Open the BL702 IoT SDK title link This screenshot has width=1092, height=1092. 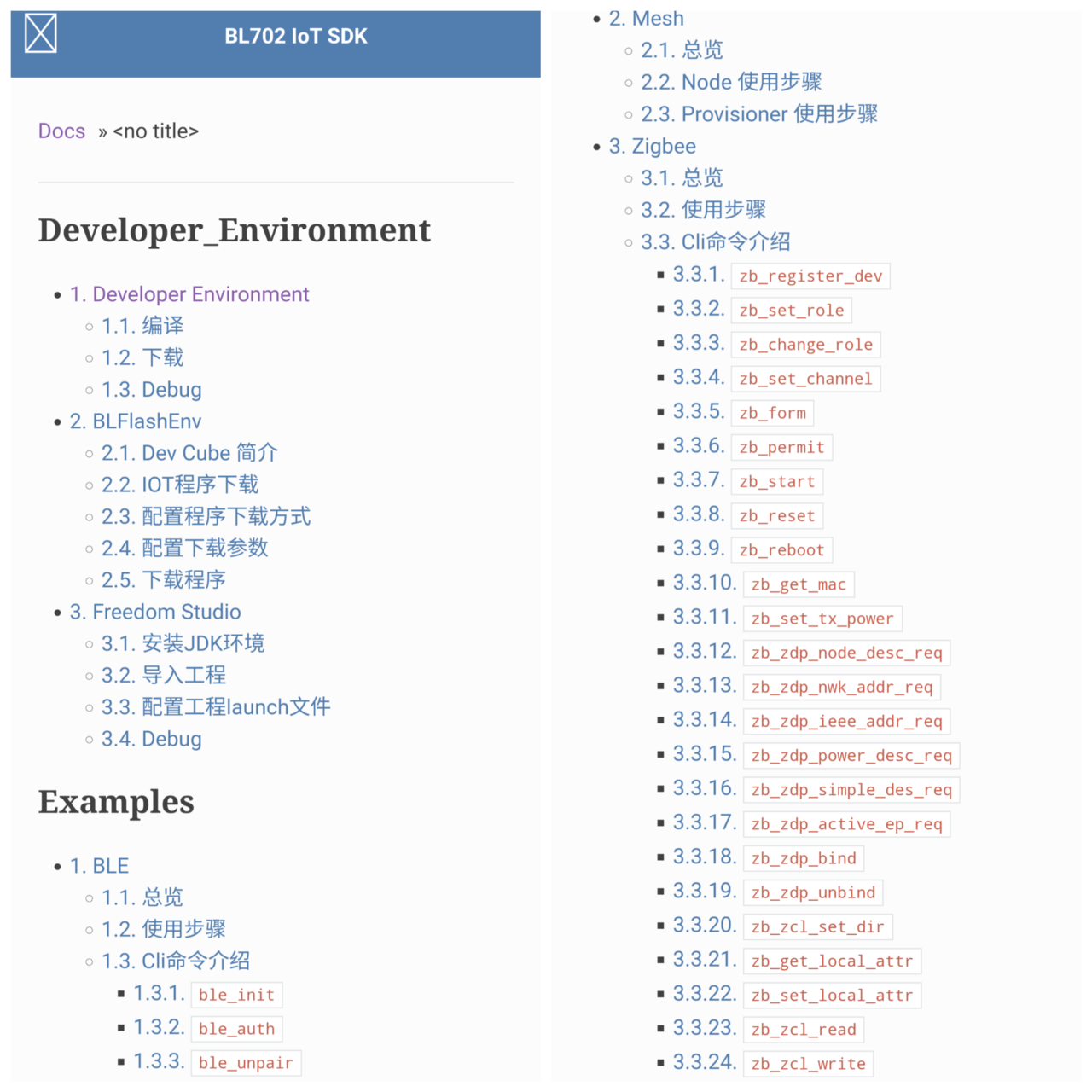point(295,37)
